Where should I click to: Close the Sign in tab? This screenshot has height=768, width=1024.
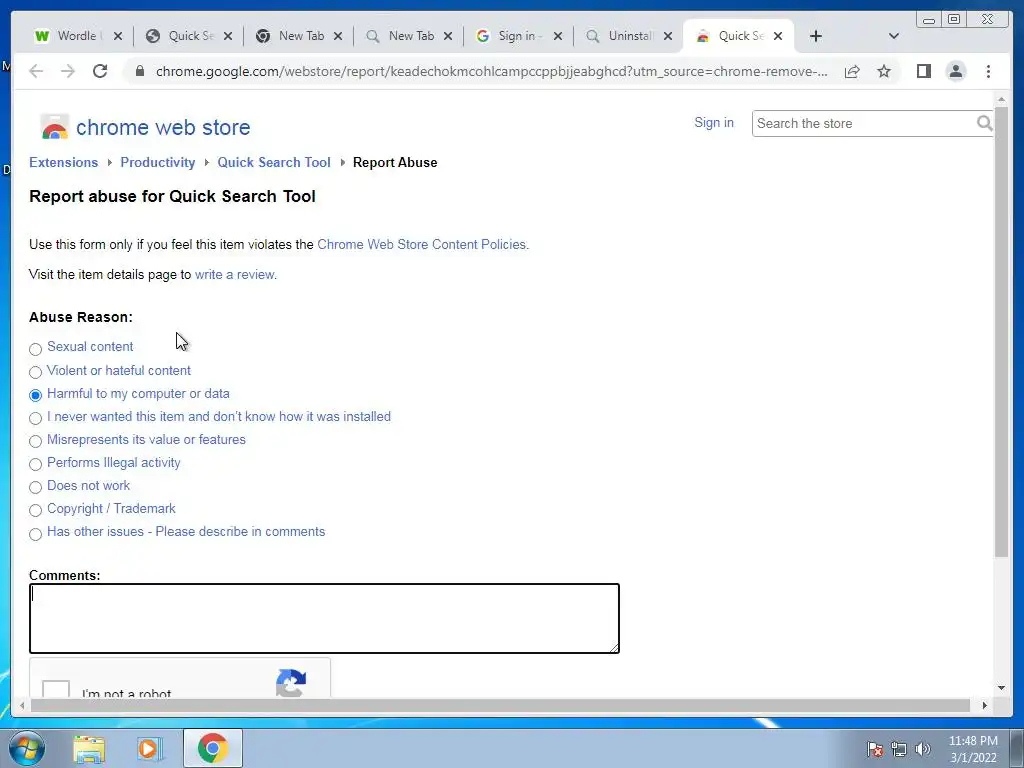pos(558,36)
